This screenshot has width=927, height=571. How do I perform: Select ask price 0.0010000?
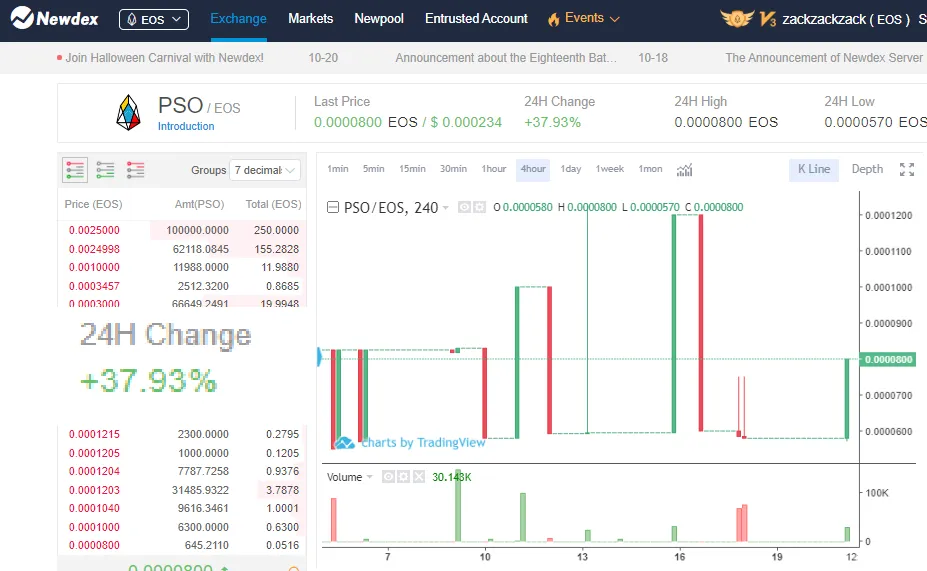coord(94,267)
